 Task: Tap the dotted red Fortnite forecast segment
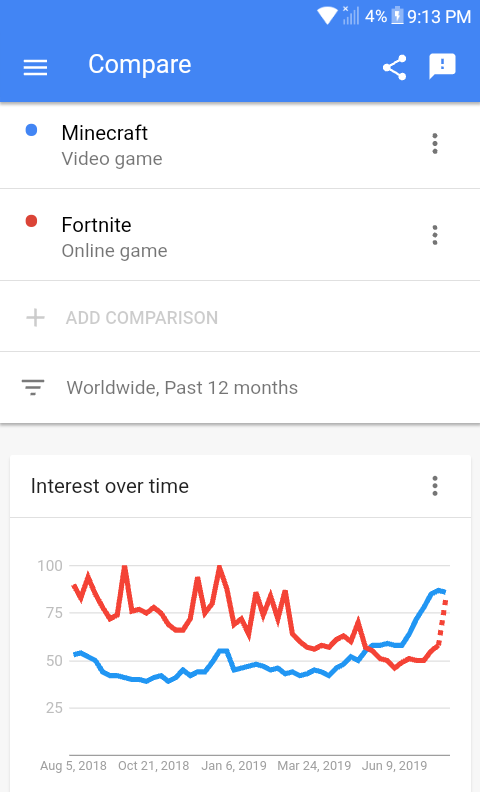442,622
